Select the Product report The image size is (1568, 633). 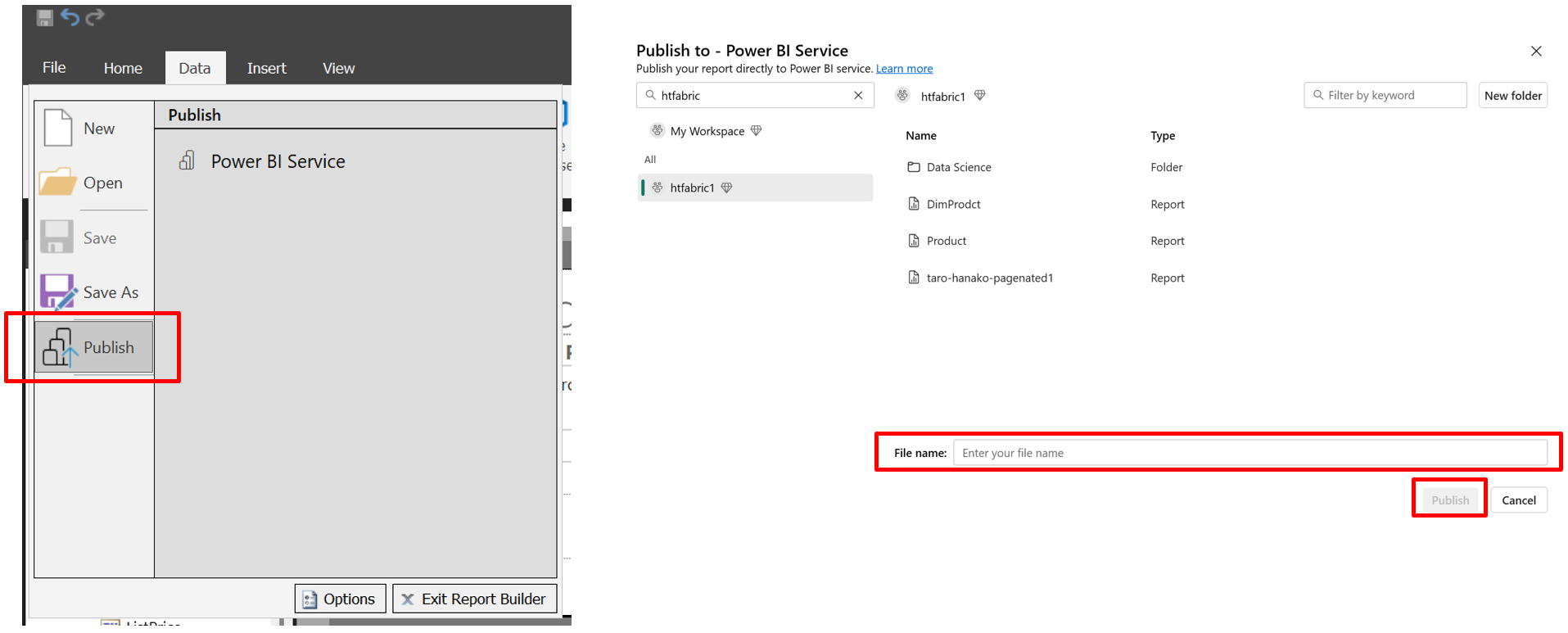coord(946,241)
